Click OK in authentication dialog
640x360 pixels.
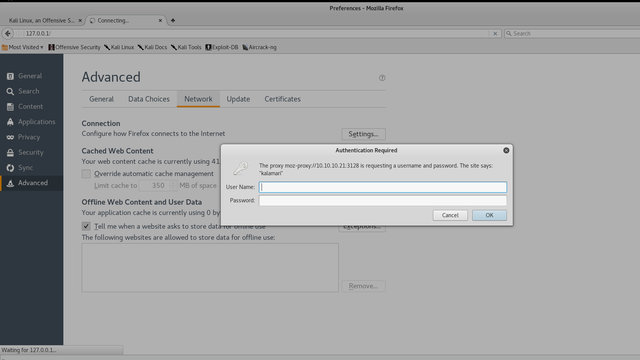click(489, 215)
